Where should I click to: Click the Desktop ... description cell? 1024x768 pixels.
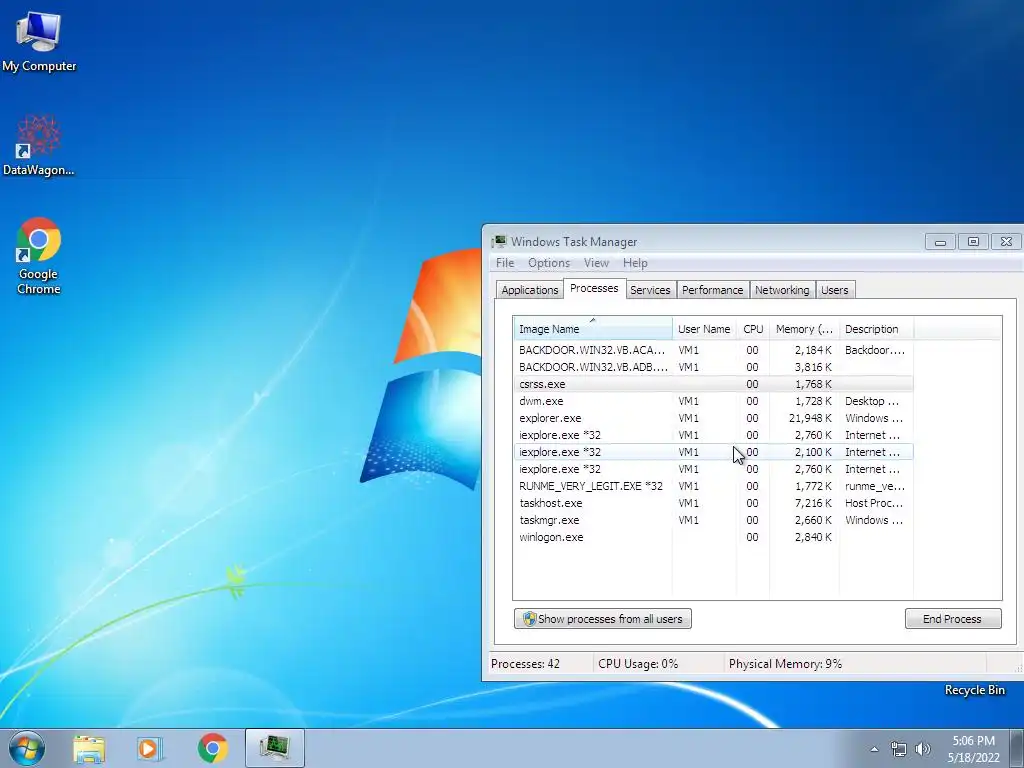[x=872, y=401]
